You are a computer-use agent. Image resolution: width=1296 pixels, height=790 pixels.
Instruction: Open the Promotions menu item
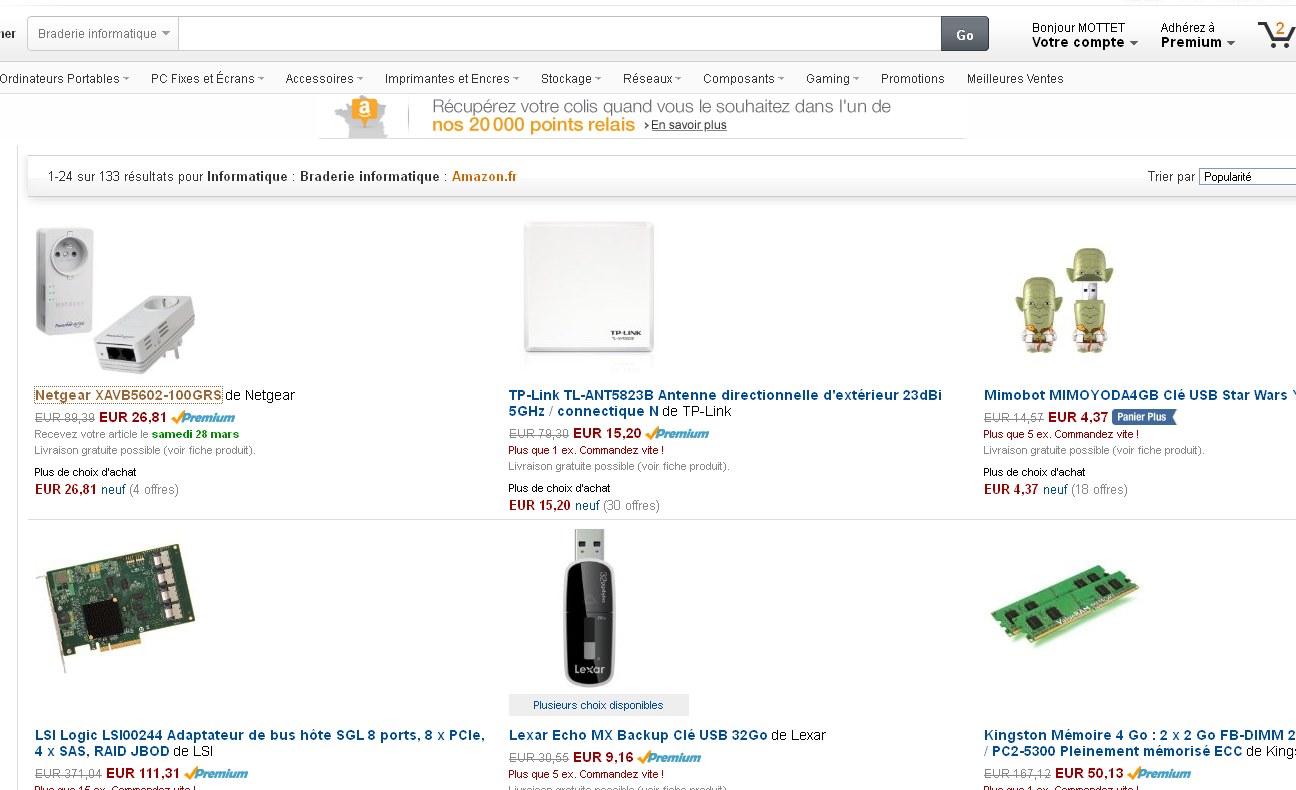click(912, 79)
